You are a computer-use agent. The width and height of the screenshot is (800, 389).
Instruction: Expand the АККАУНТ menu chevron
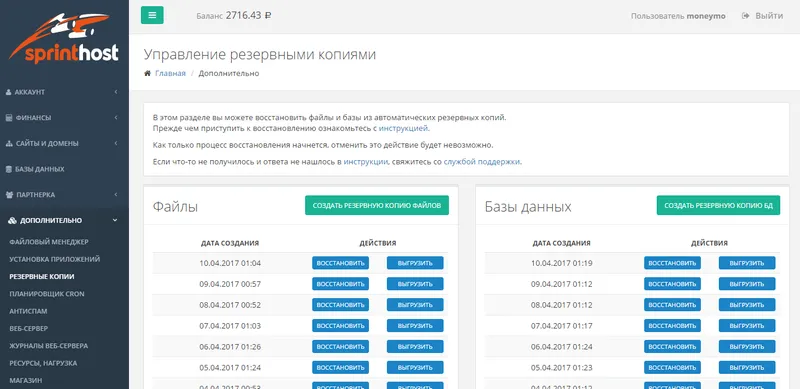116,92
